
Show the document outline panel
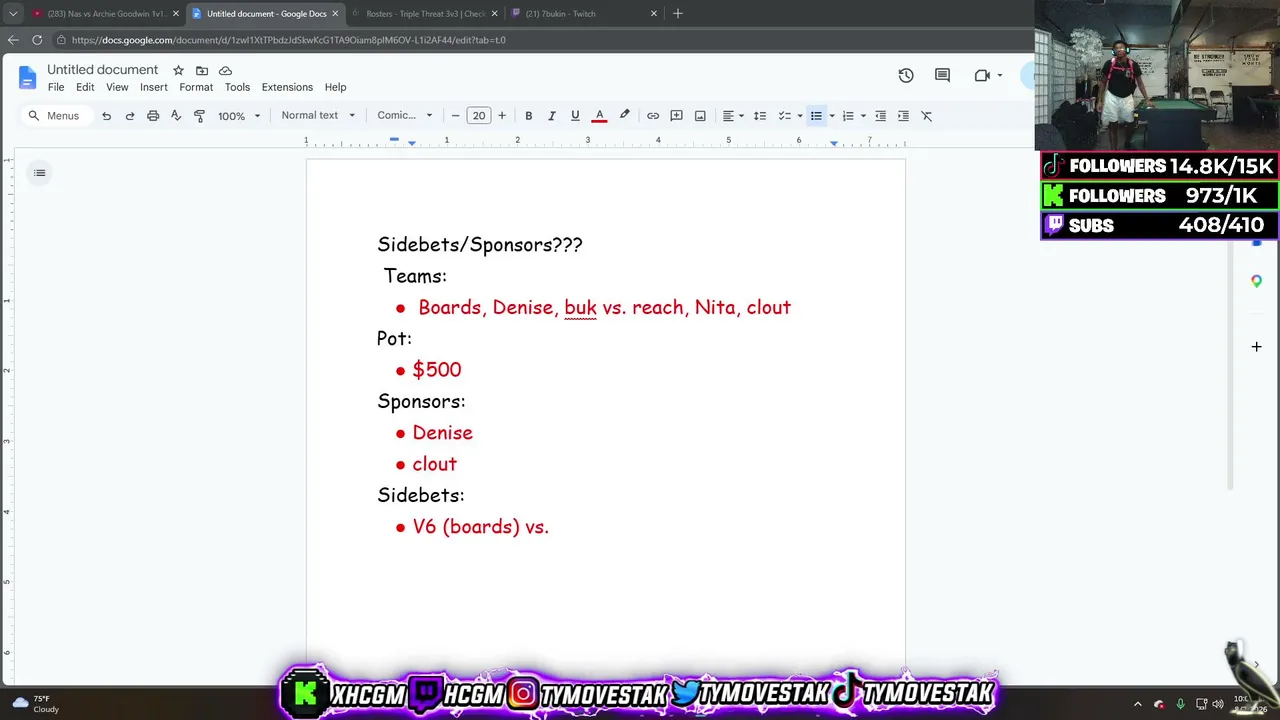coord(40,173)
